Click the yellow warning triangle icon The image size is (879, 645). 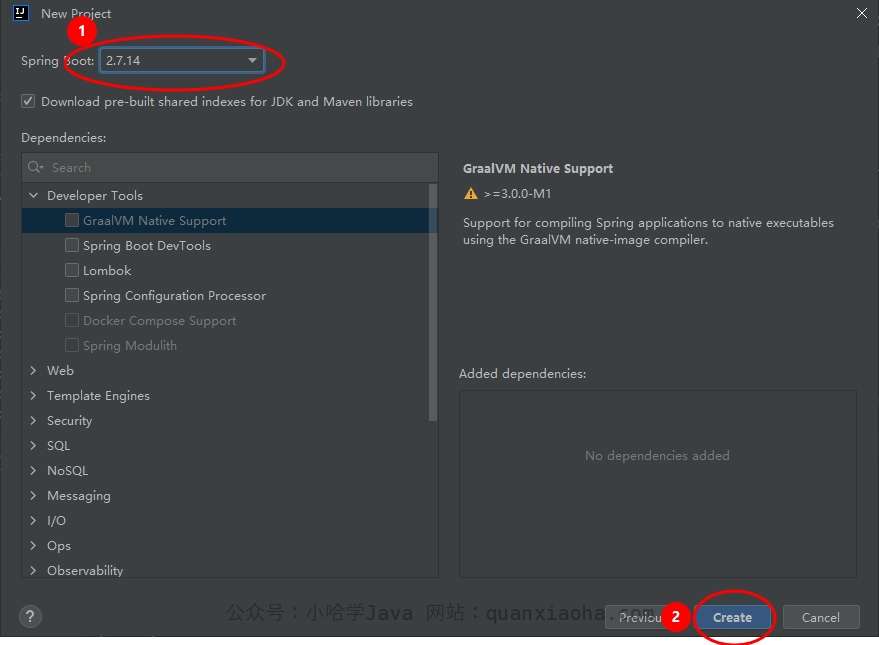471,193
